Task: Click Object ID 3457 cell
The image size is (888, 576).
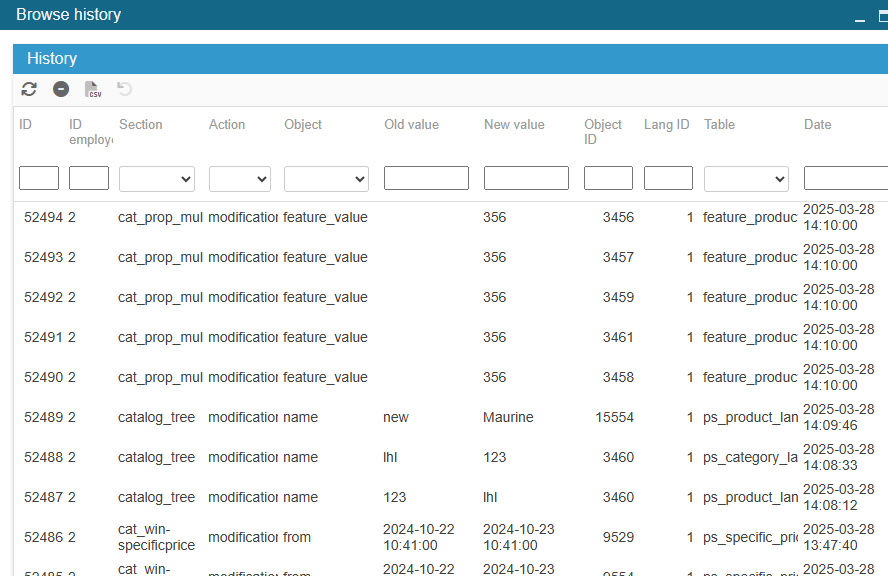Action: pos(618,257)
